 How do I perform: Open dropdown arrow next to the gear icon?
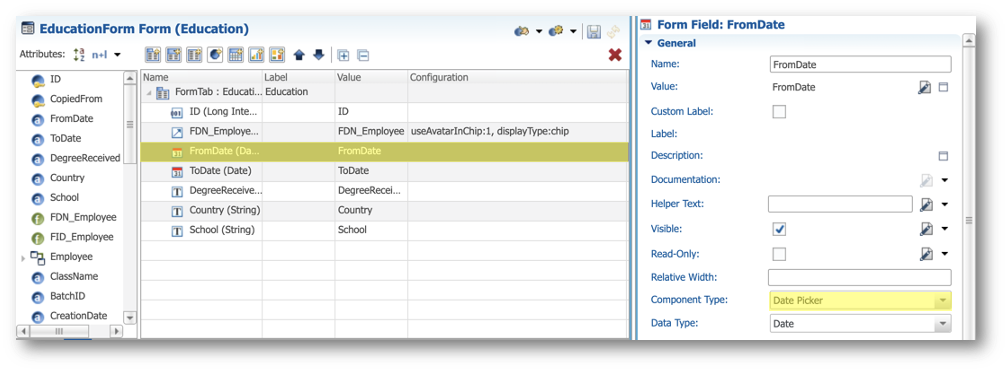(x=573, y=31)
